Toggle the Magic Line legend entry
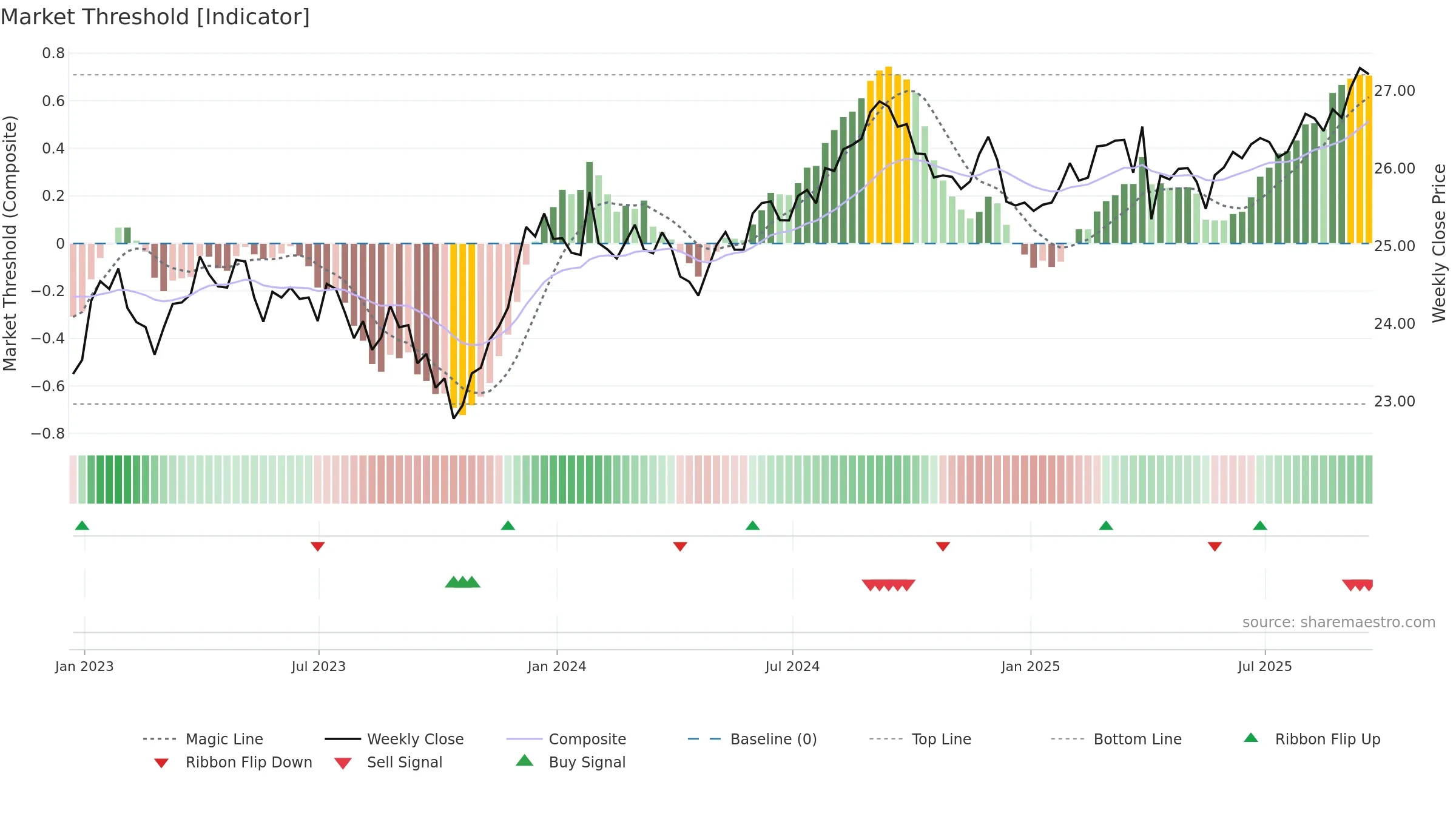The height and width of the screenshot is (819, 1456). 203,739
